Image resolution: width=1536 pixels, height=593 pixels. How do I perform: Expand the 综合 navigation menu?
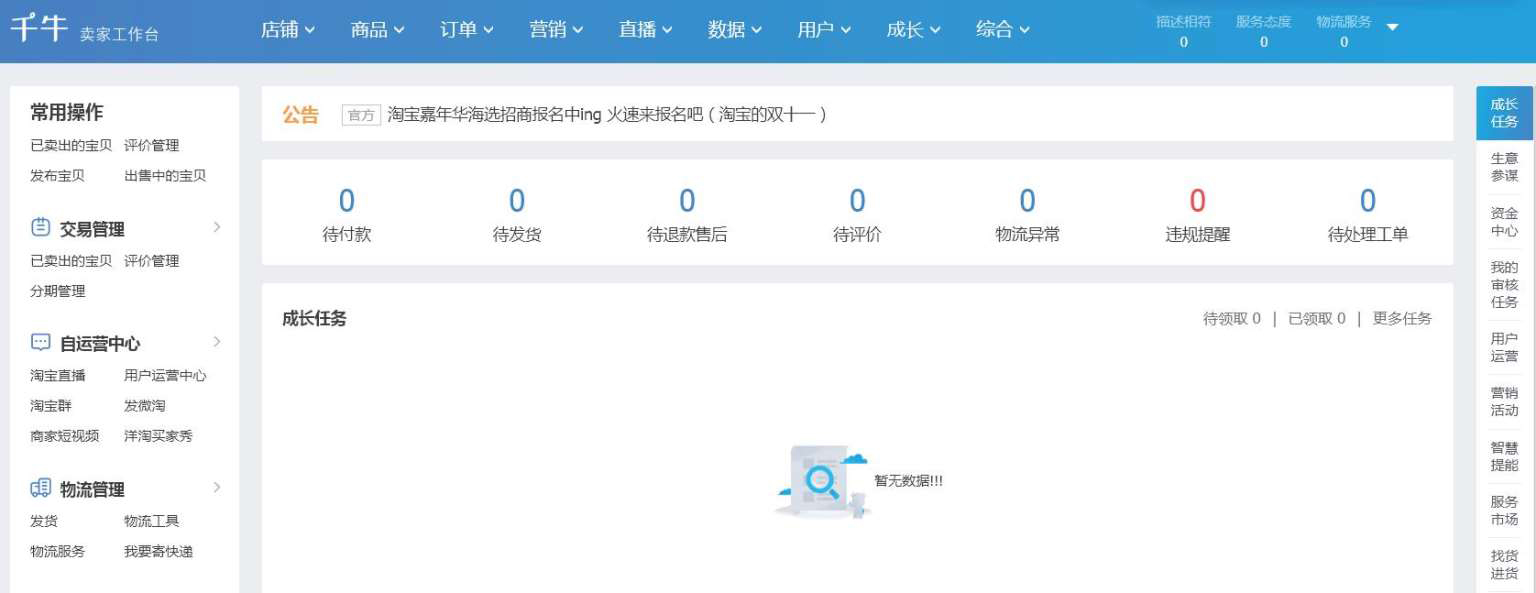1003,30
